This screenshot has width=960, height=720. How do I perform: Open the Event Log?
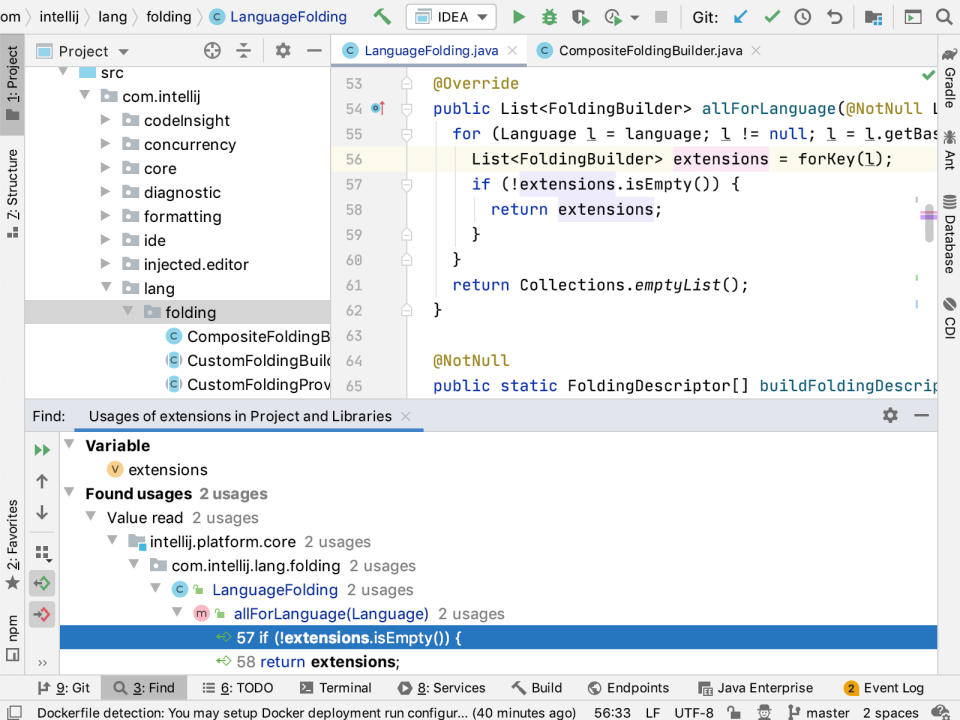click(x=892, y=688)
